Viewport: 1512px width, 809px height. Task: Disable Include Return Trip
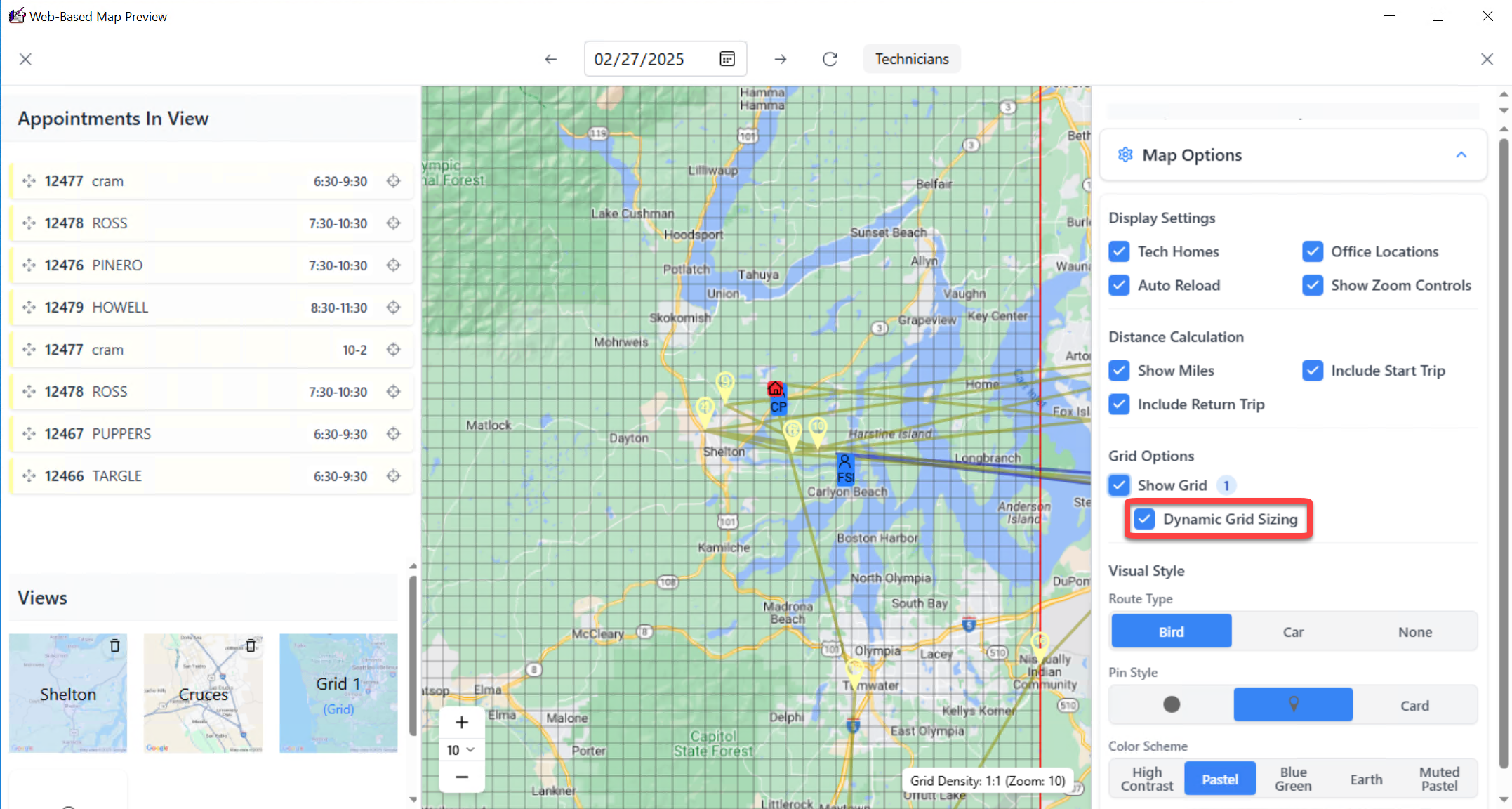click(1119, 404)
